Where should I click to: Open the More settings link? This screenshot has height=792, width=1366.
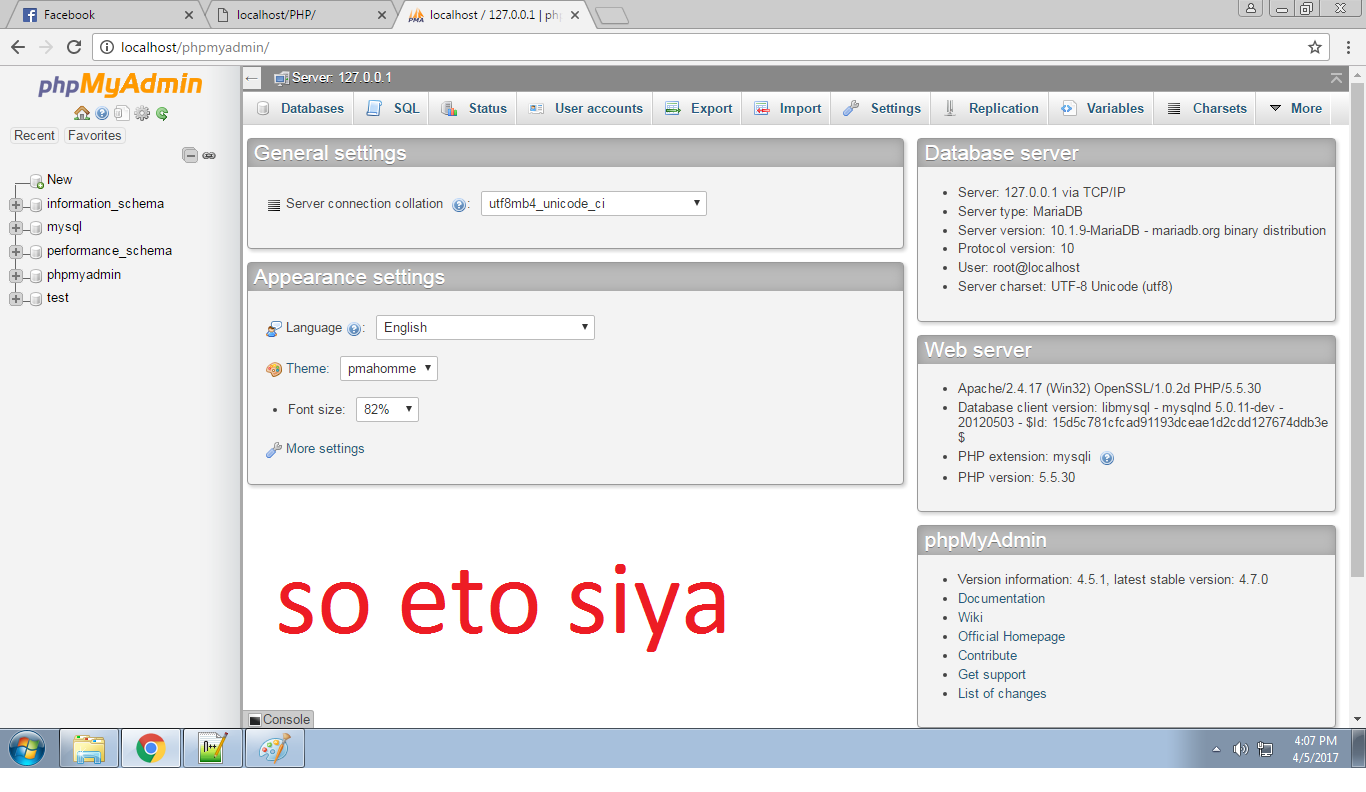click(x=323, y=449)
